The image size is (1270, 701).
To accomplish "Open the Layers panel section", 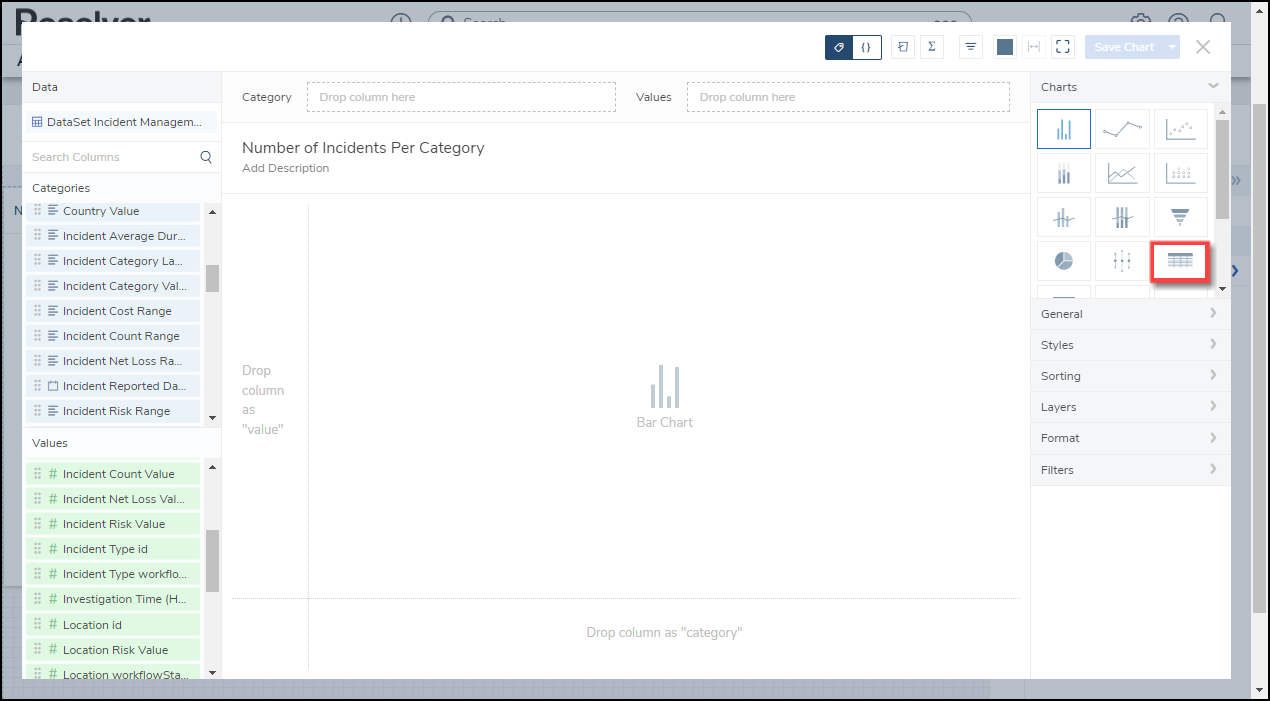I will tap(1130, 407).
